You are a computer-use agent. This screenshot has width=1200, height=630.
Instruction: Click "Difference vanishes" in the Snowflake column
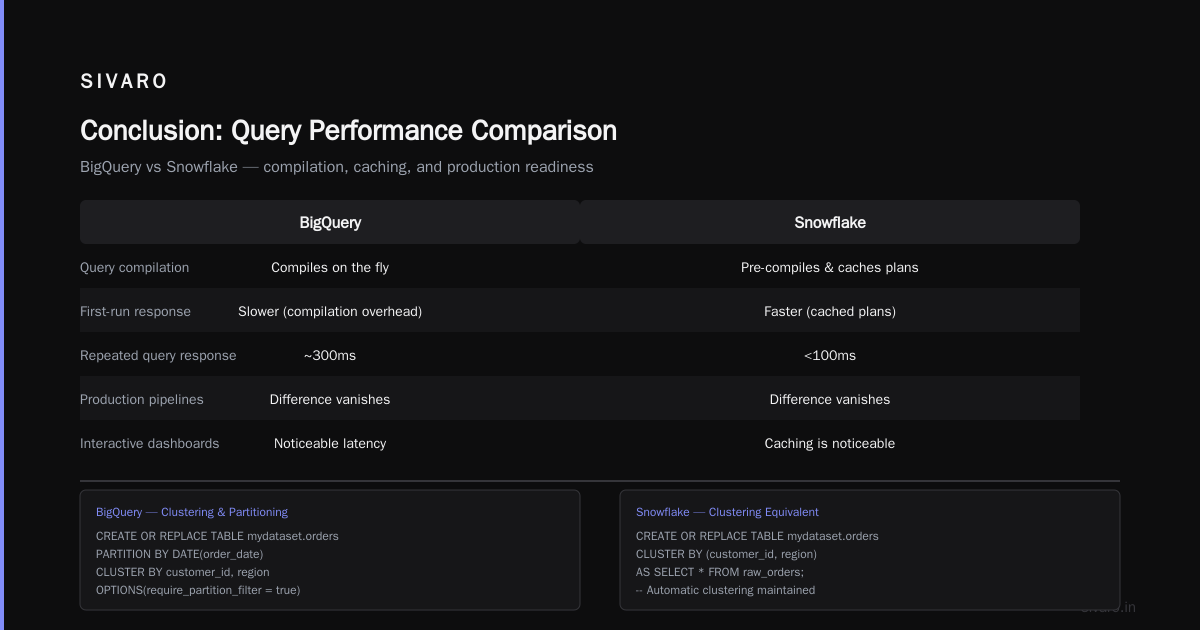pyautogui.click(x=830, y=400)
